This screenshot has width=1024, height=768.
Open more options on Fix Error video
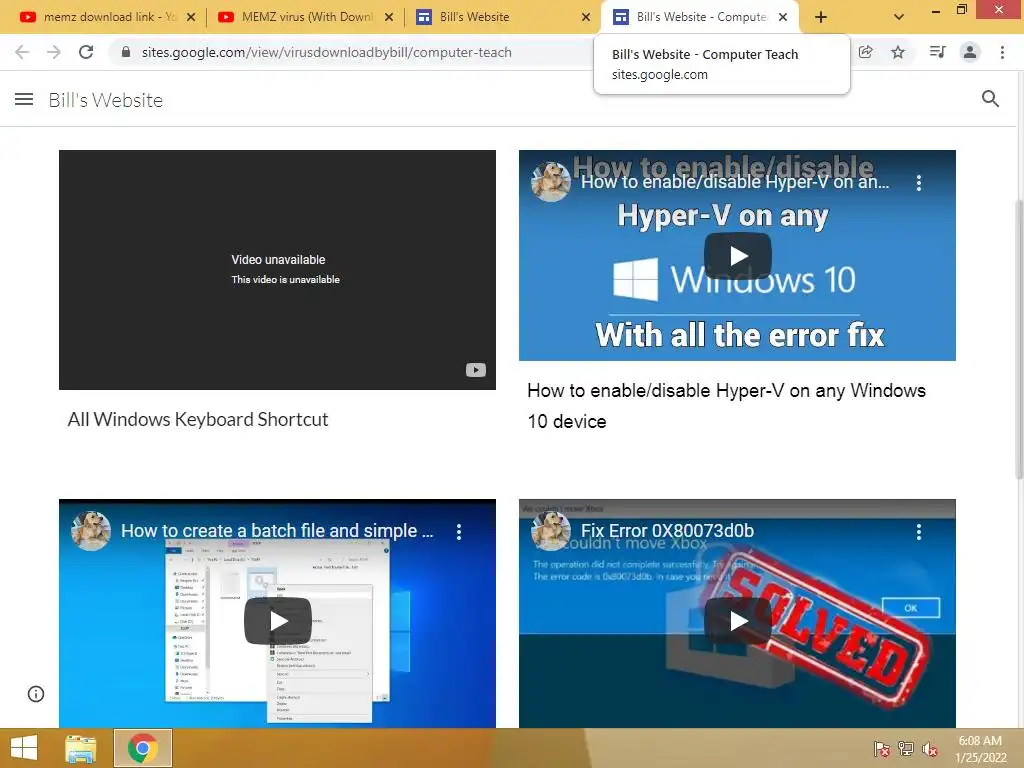point(919,532)
